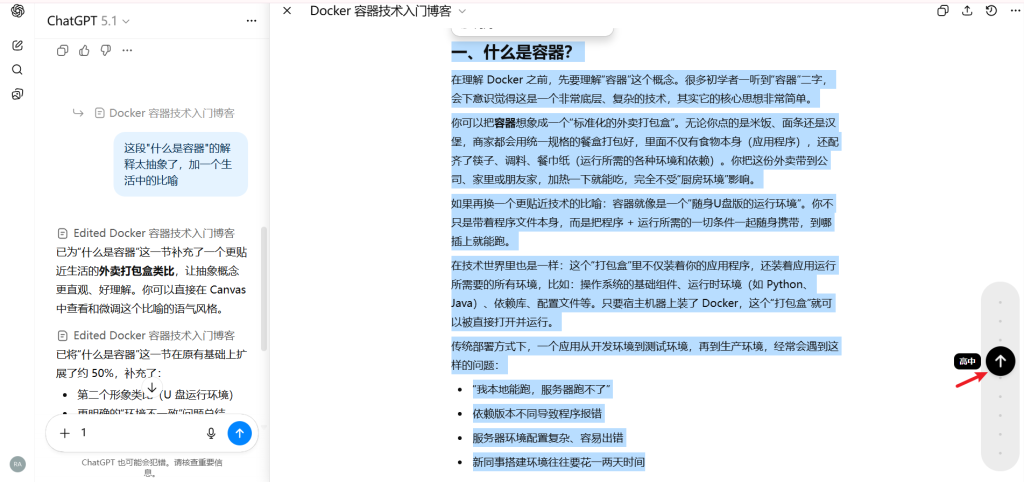This screenshot has width=1024, height=482.
Task: Click the plus attach button in composer
Action: 65,433
